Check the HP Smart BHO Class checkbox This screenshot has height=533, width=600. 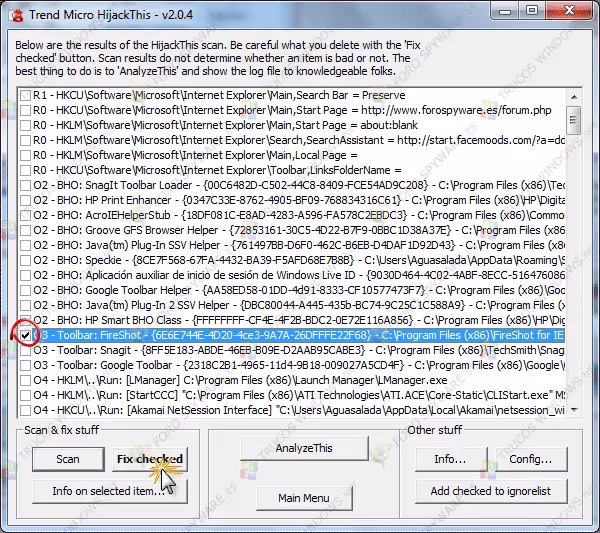click(25, 320)
